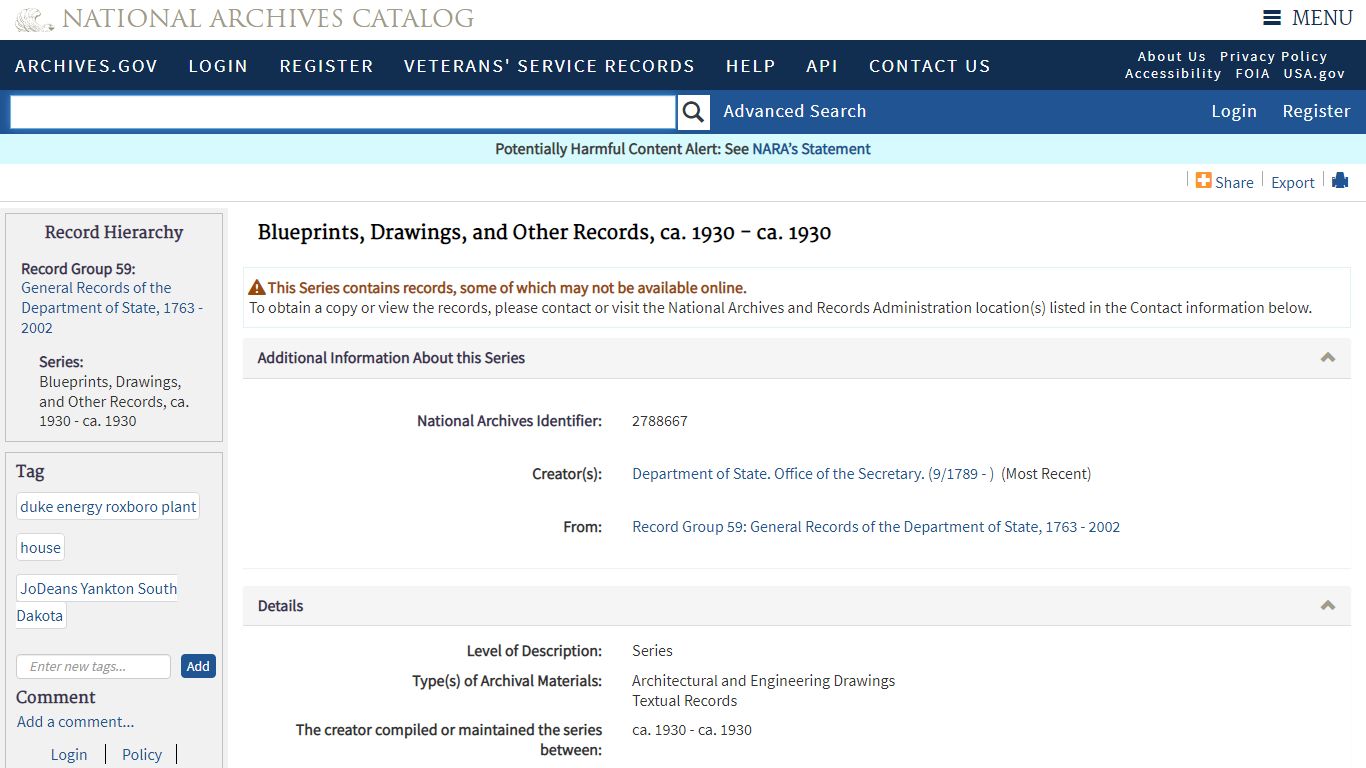Click the magnifying glass search icon
This screenshot has width=1366, height=768.
[693, 112]
